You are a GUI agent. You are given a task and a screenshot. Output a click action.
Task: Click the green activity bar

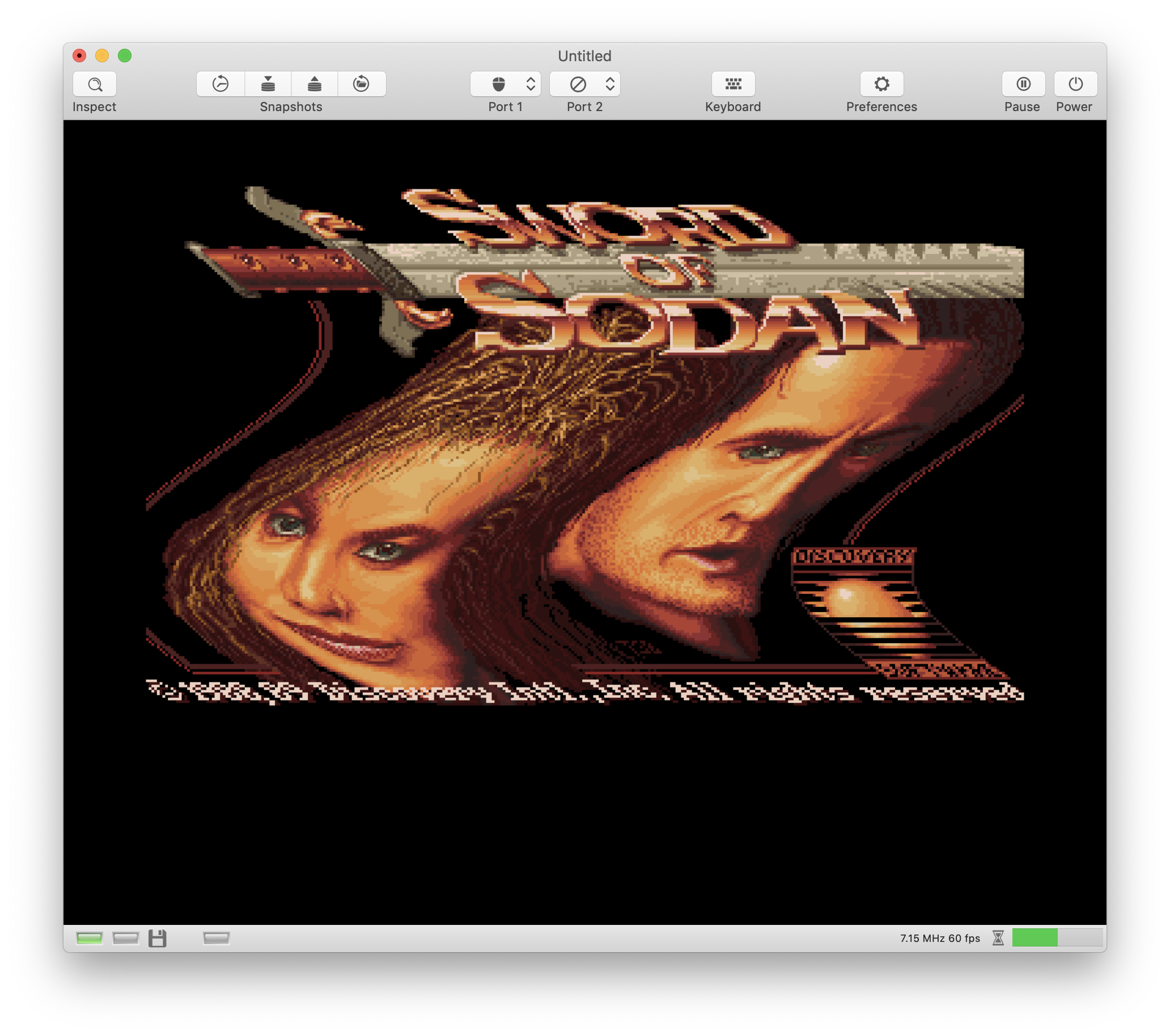[x=1057, y=937]
